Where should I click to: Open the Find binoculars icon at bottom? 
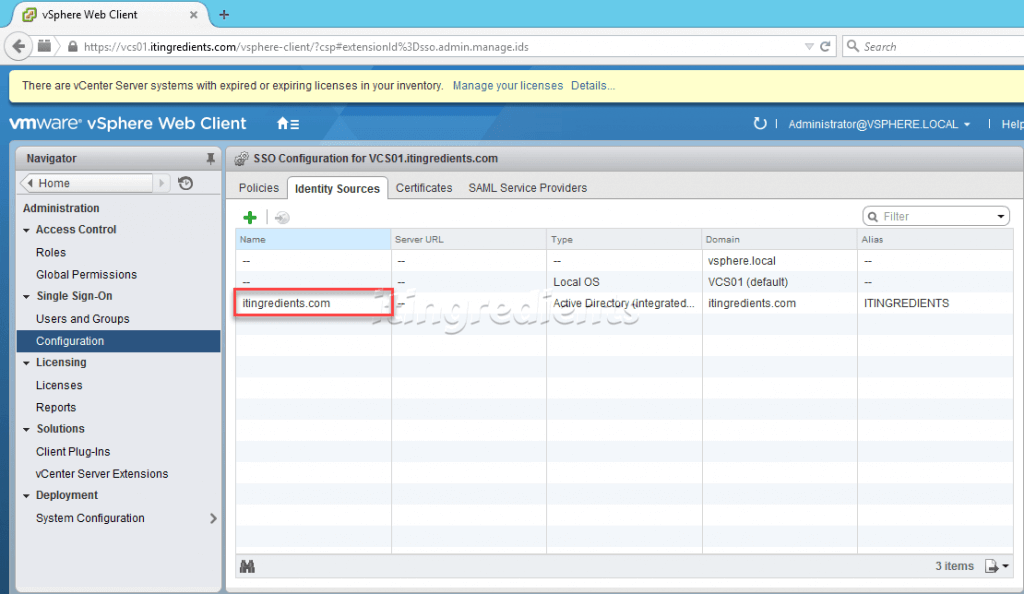point(246,566)
